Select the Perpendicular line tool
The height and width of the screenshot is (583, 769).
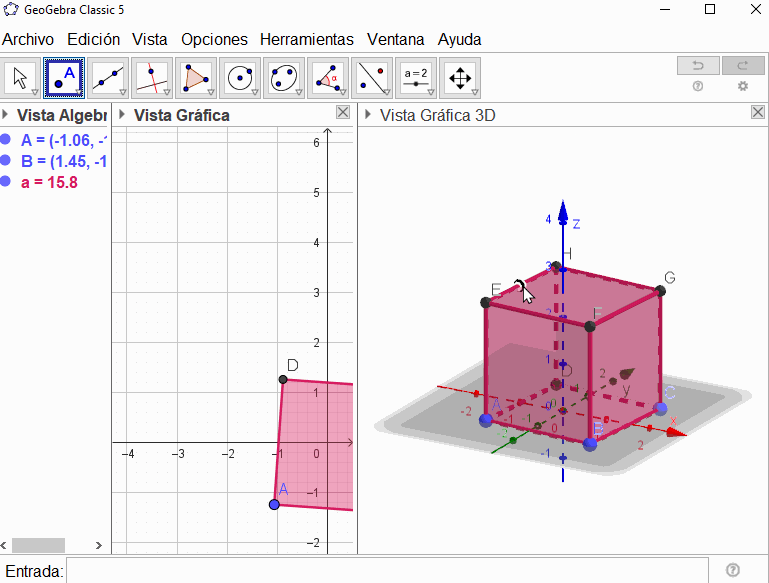(152, 78)
